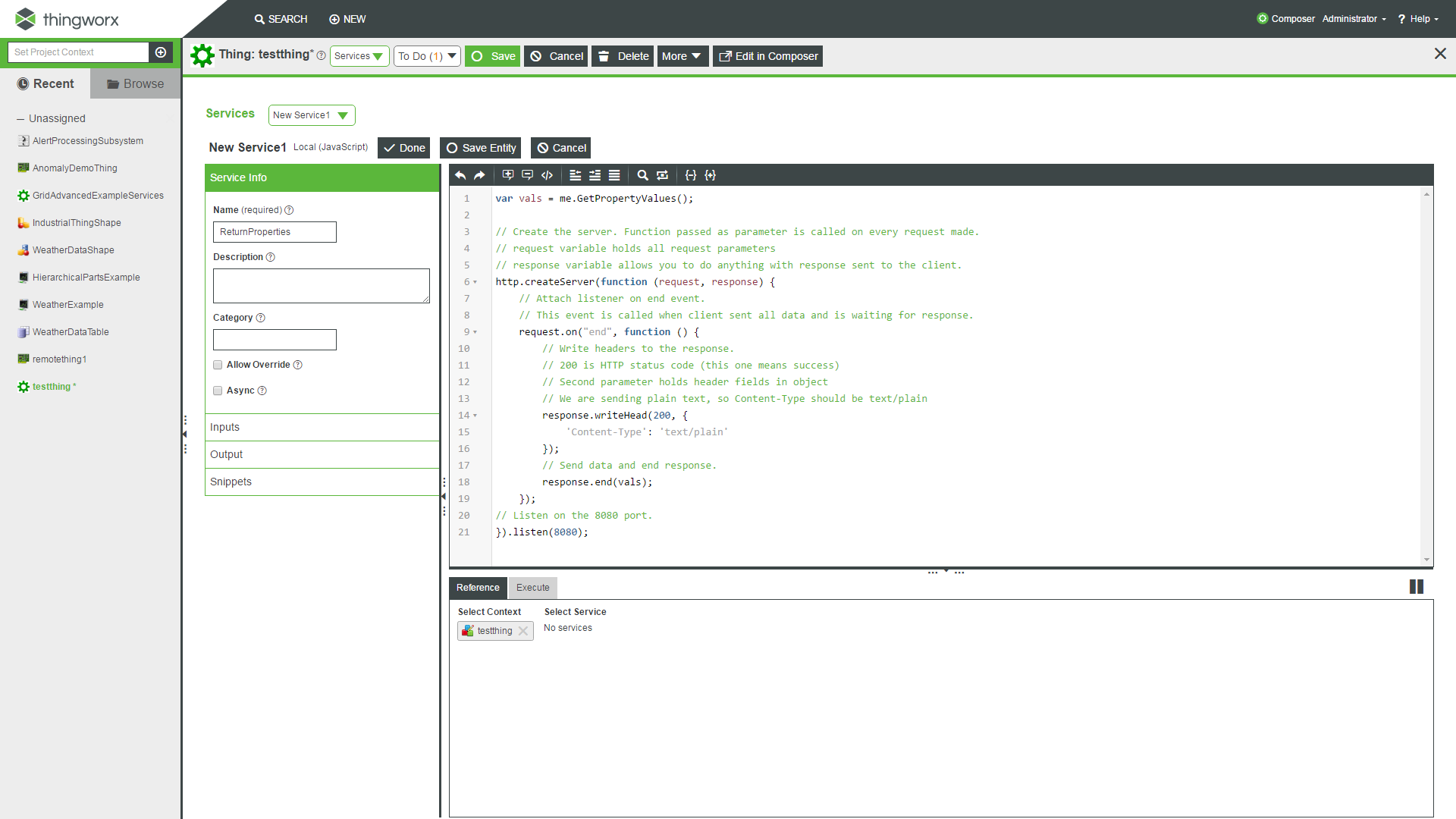1456x819 pixels.
Task: Click the help icon next to Description
Action: pos(271,257)
